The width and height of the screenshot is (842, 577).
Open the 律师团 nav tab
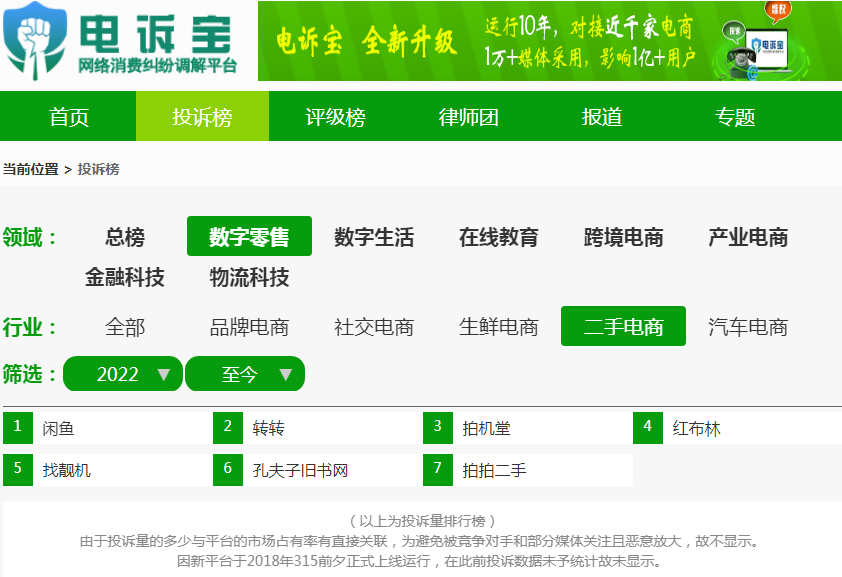pyautogui.click(x=469, y=116)
